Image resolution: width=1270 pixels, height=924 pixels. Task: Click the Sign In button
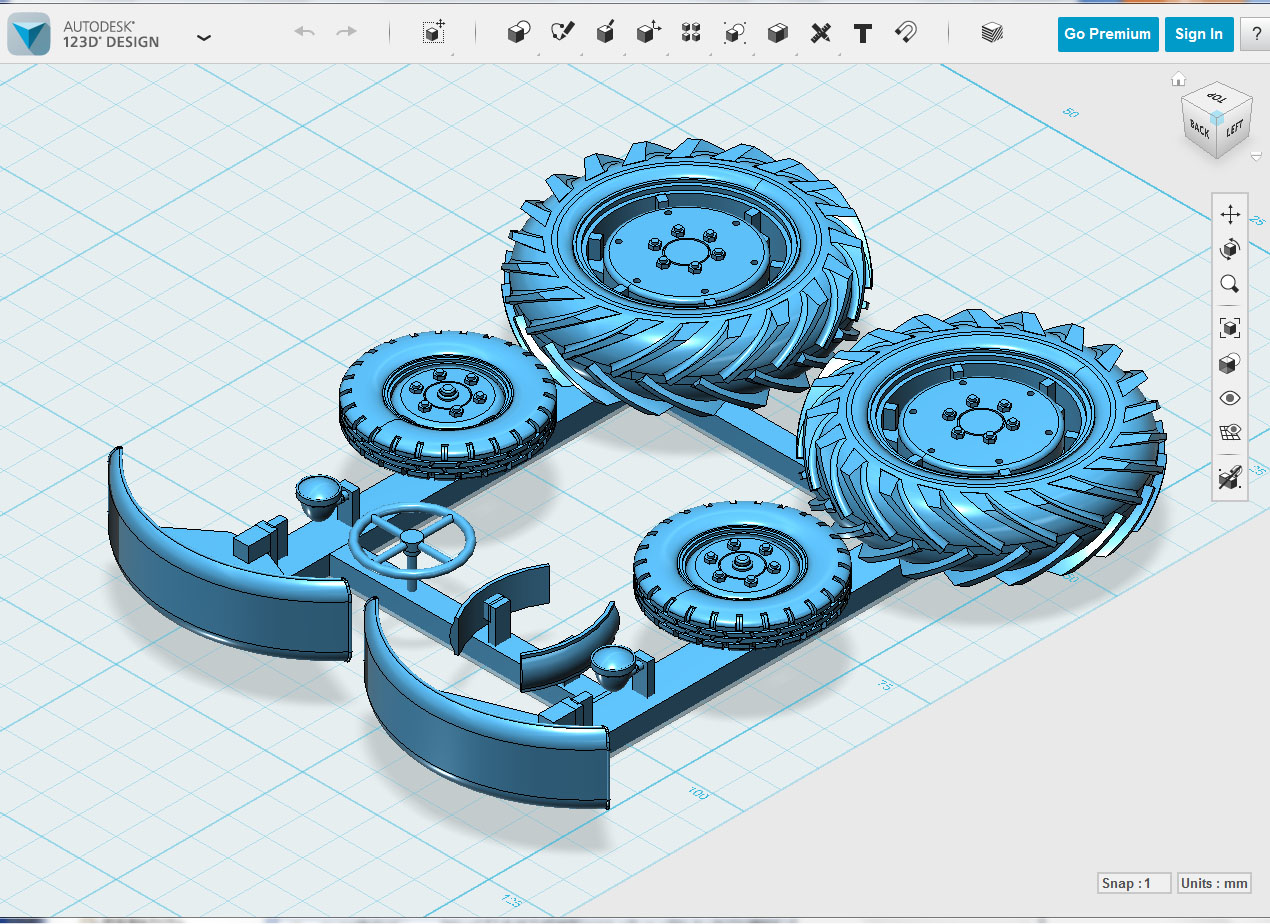point(1198,34)
